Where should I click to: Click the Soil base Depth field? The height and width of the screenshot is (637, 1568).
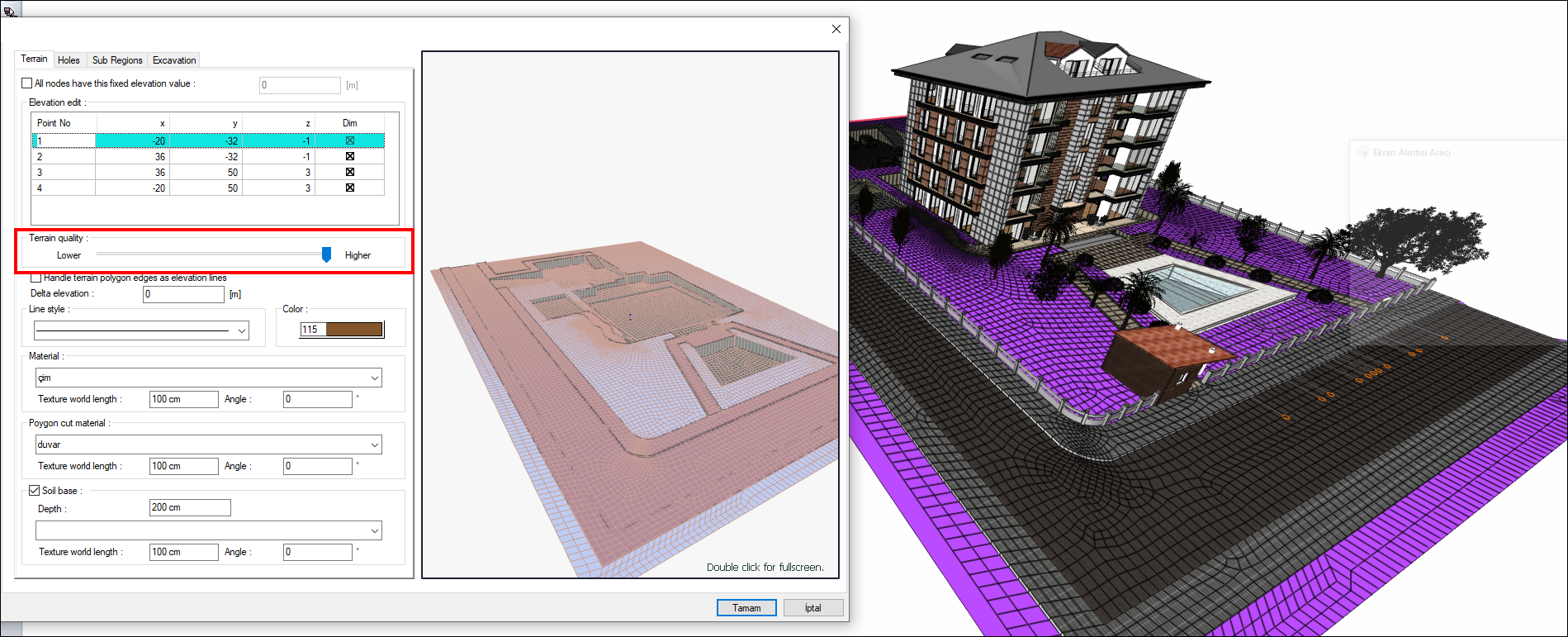190,508
